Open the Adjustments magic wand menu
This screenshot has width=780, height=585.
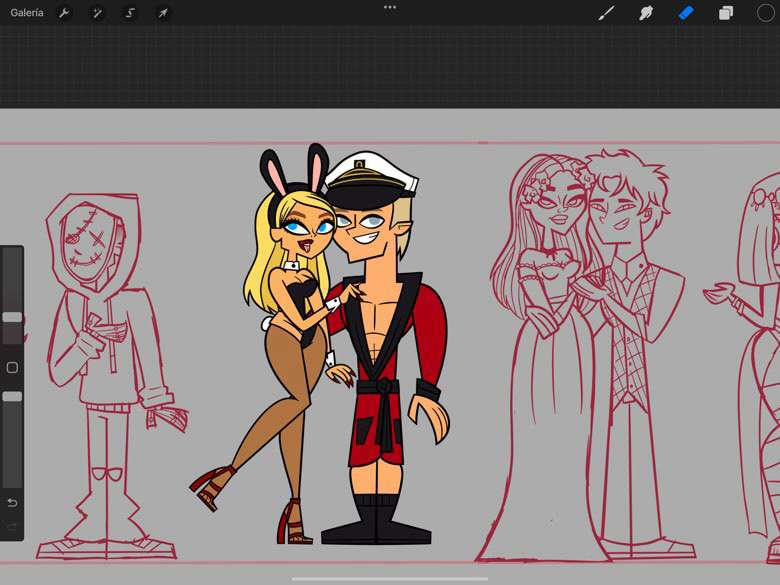point(97,13)
